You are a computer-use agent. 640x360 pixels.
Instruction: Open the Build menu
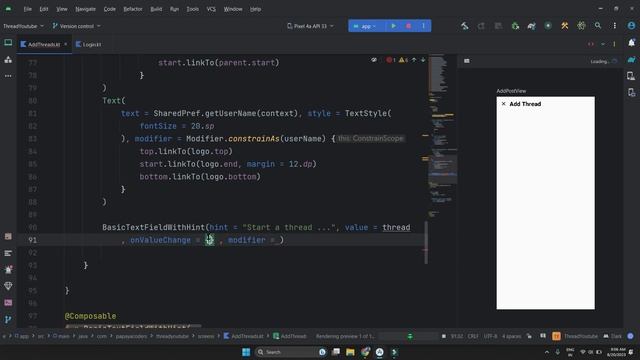(x=156, y=9)
